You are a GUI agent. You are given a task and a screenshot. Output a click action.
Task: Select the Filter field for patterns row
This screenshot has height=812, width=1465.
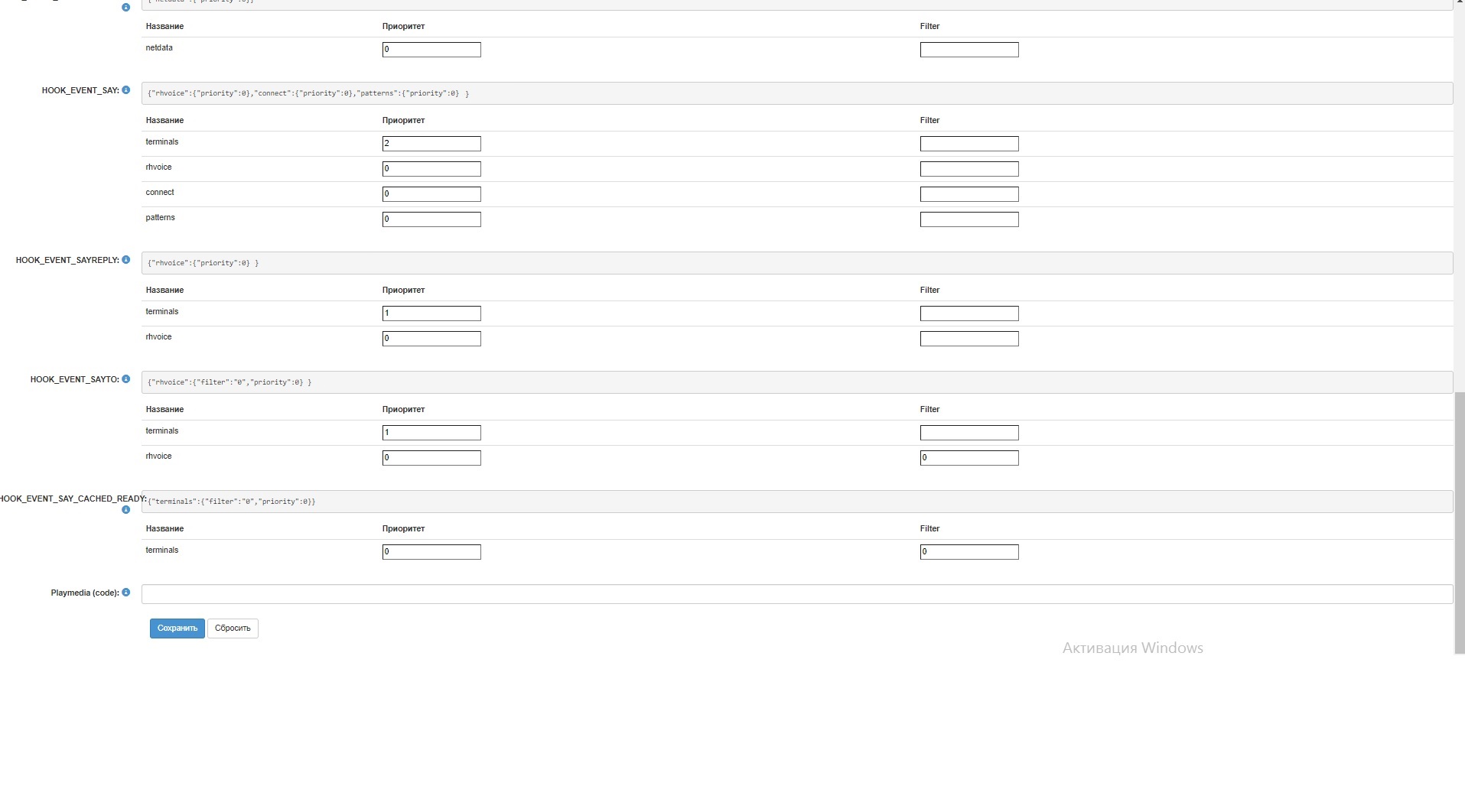coord(969,219)
